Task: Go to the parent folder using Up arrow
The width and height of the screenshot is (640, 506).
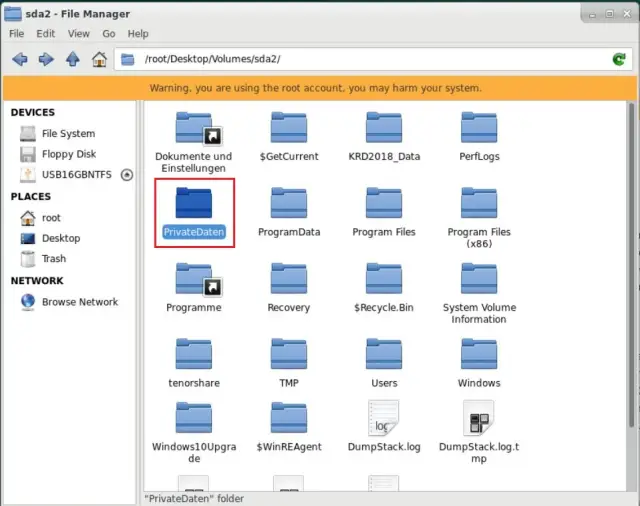Action: (x=72, y=60)
